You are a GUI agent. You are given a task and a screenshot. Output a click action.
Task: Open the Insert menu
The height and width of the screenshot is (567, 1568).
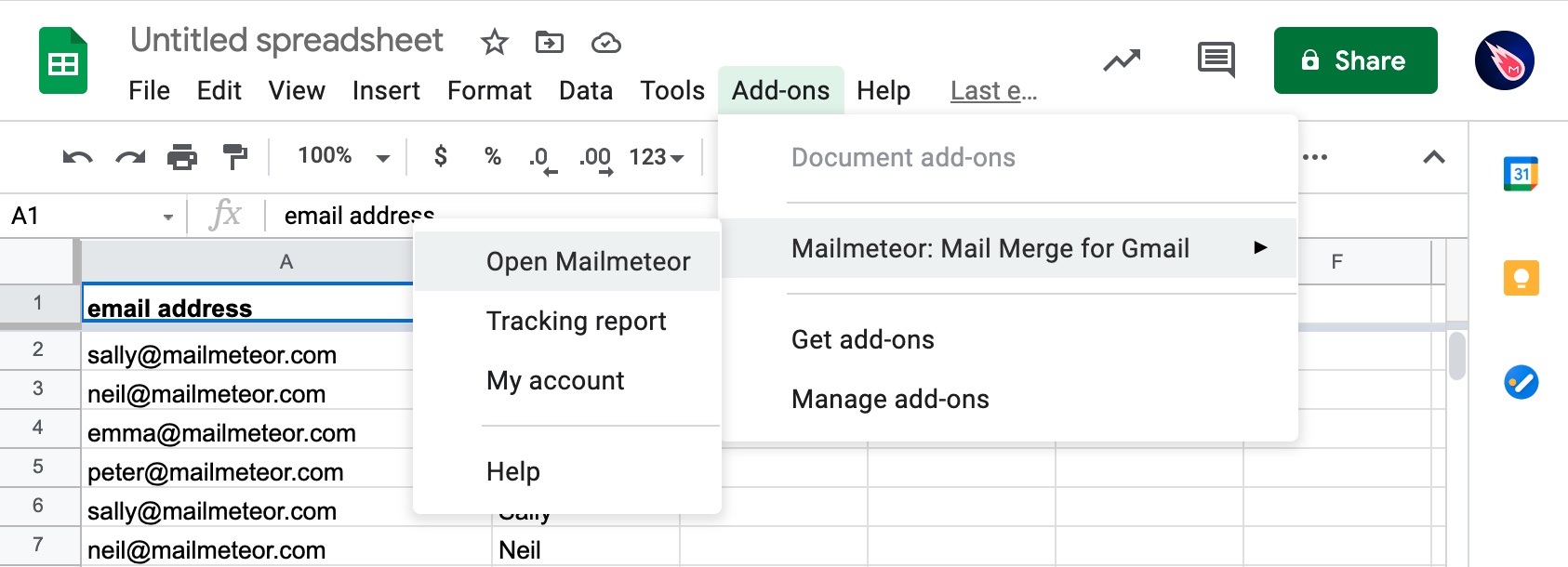pyautogui.click(x=386, y=91)
